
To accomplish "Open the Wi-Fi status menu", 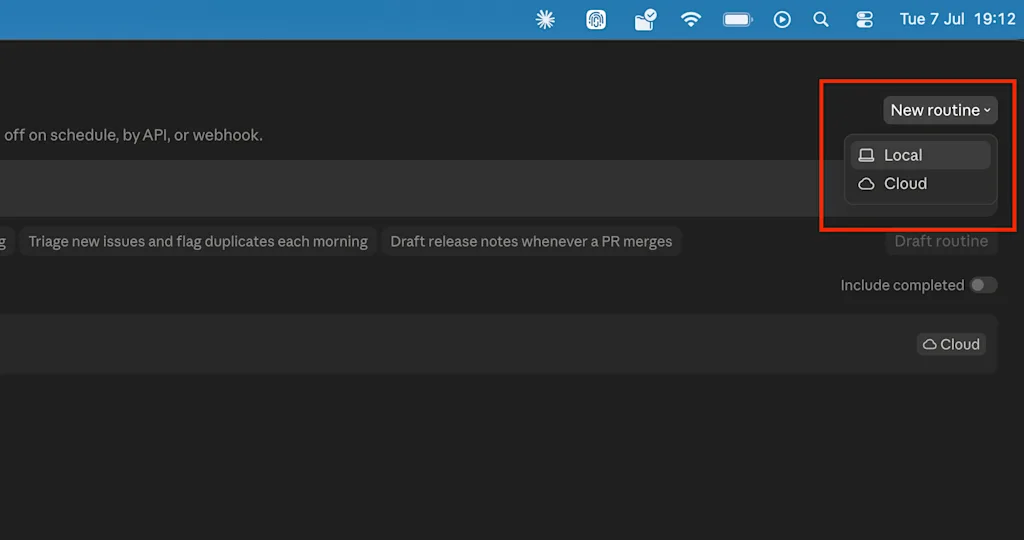I will tap(691, 20).
